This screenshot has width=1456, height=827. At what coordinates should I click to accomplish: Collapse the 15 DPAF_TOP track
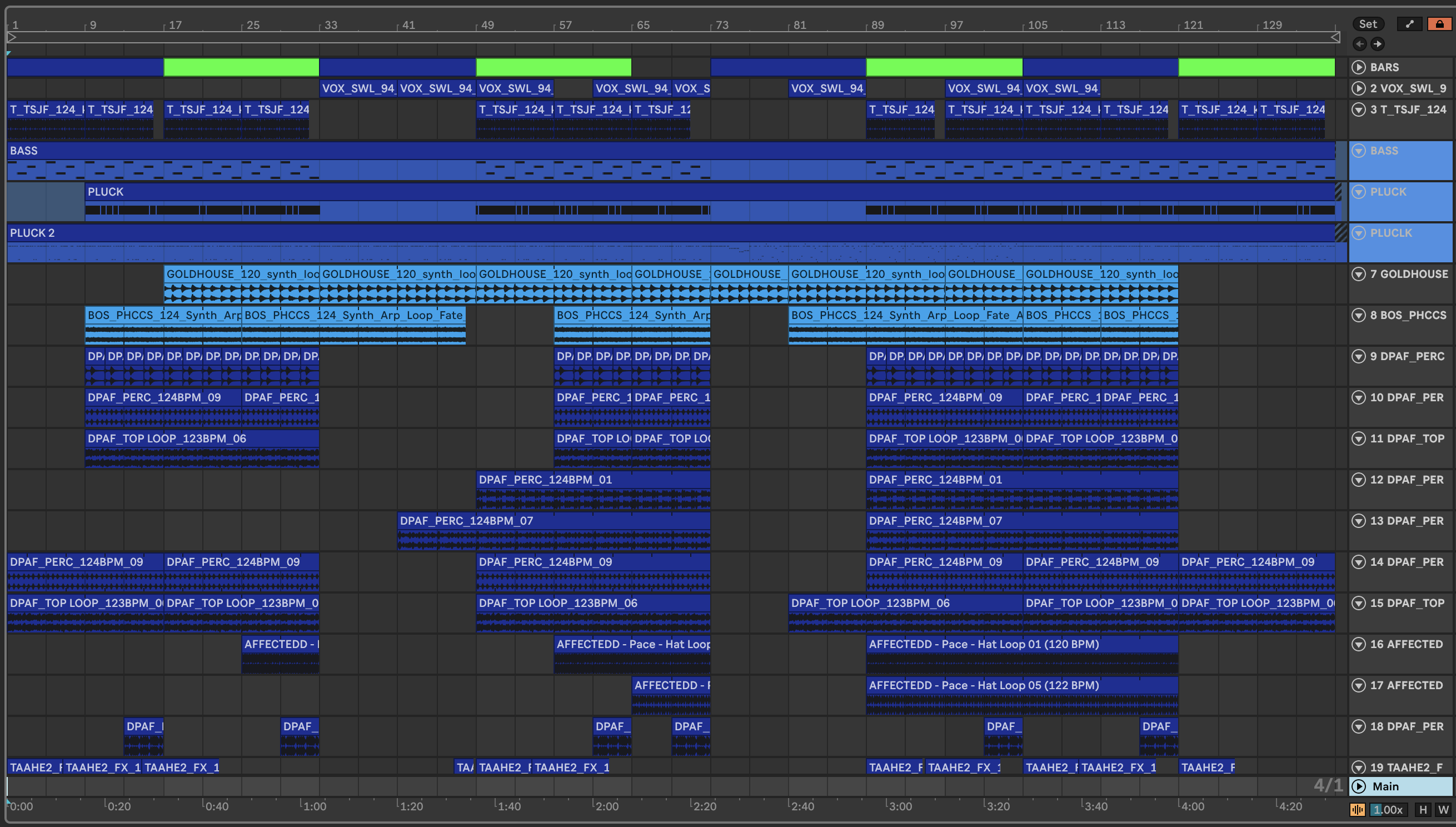[x=1358, y=603]
